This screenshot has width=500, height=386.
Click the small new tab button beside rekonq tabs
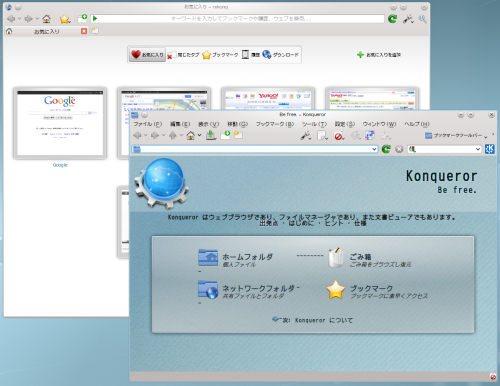(95, 31)
